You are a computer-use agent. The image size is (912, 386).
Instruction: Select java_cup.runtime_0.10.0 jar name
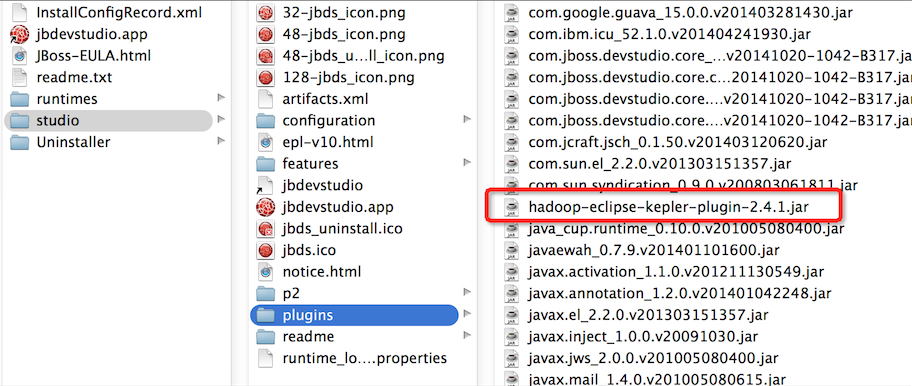click(686, 228)
